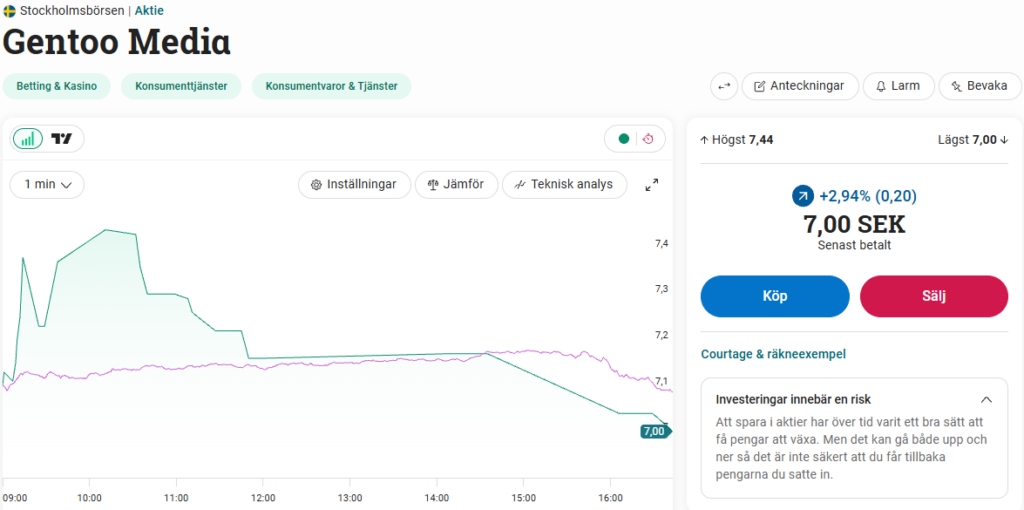Open the Teknisk analys tool
1024x510 pixels.
(563, 185)
